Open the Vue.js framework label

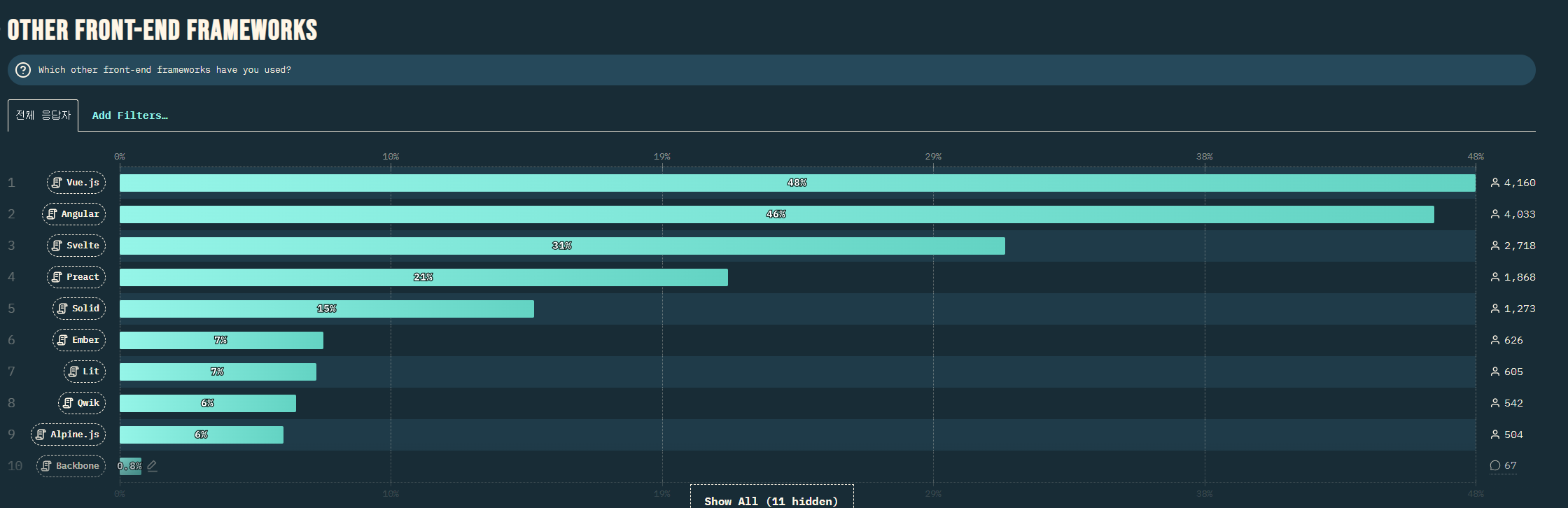76,183
